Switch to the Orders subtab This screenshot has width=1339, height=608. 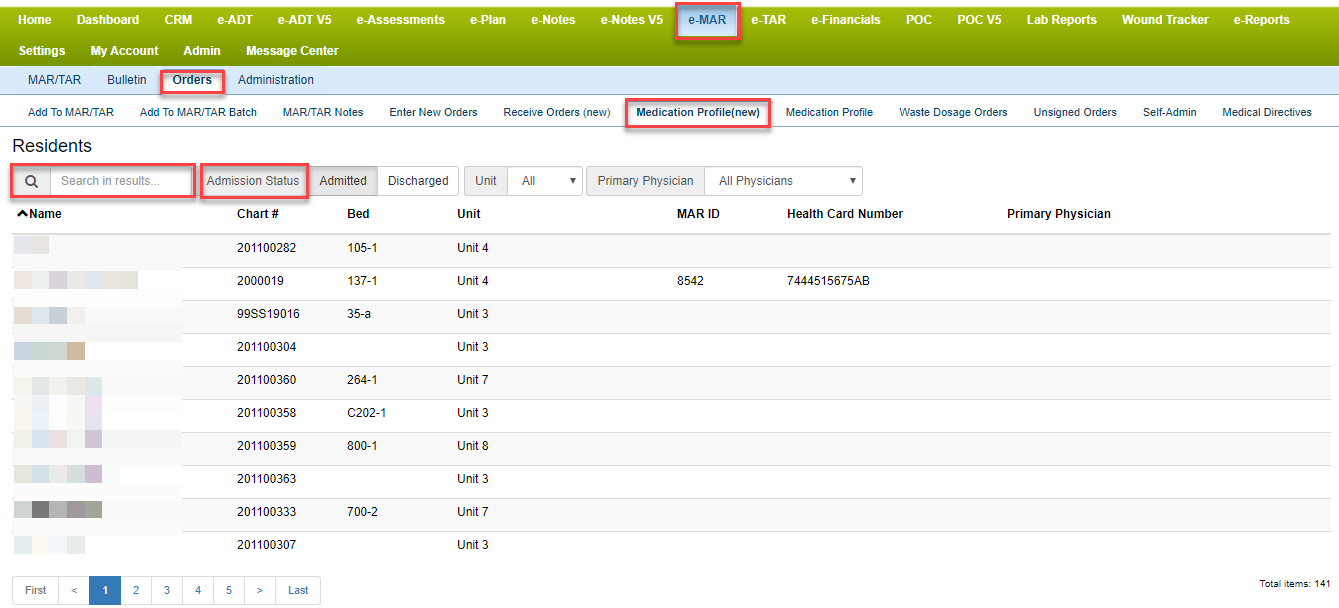point(192,80)
